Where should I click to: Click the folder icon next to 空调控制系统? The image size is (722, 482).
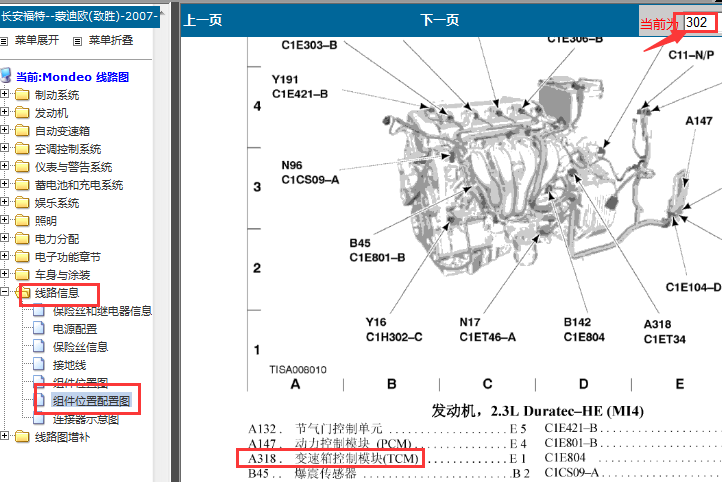[x=22, y=149]
